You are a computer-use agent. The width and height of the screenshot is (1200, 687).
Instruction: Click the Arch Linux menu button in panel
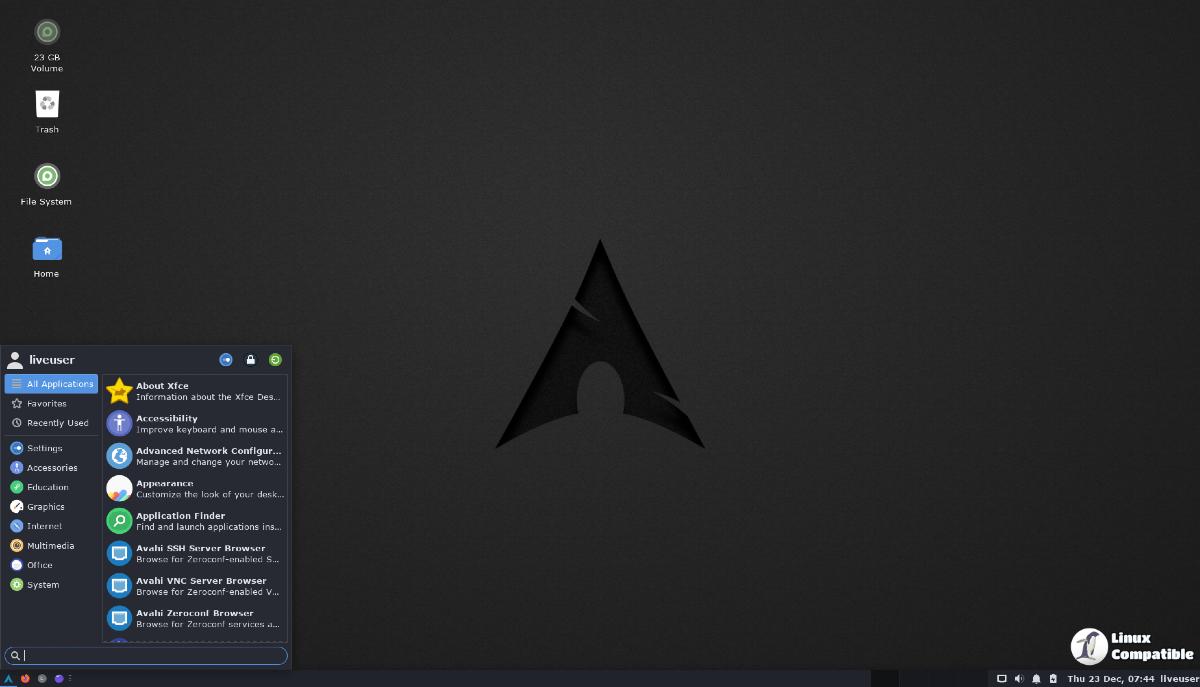9,678
